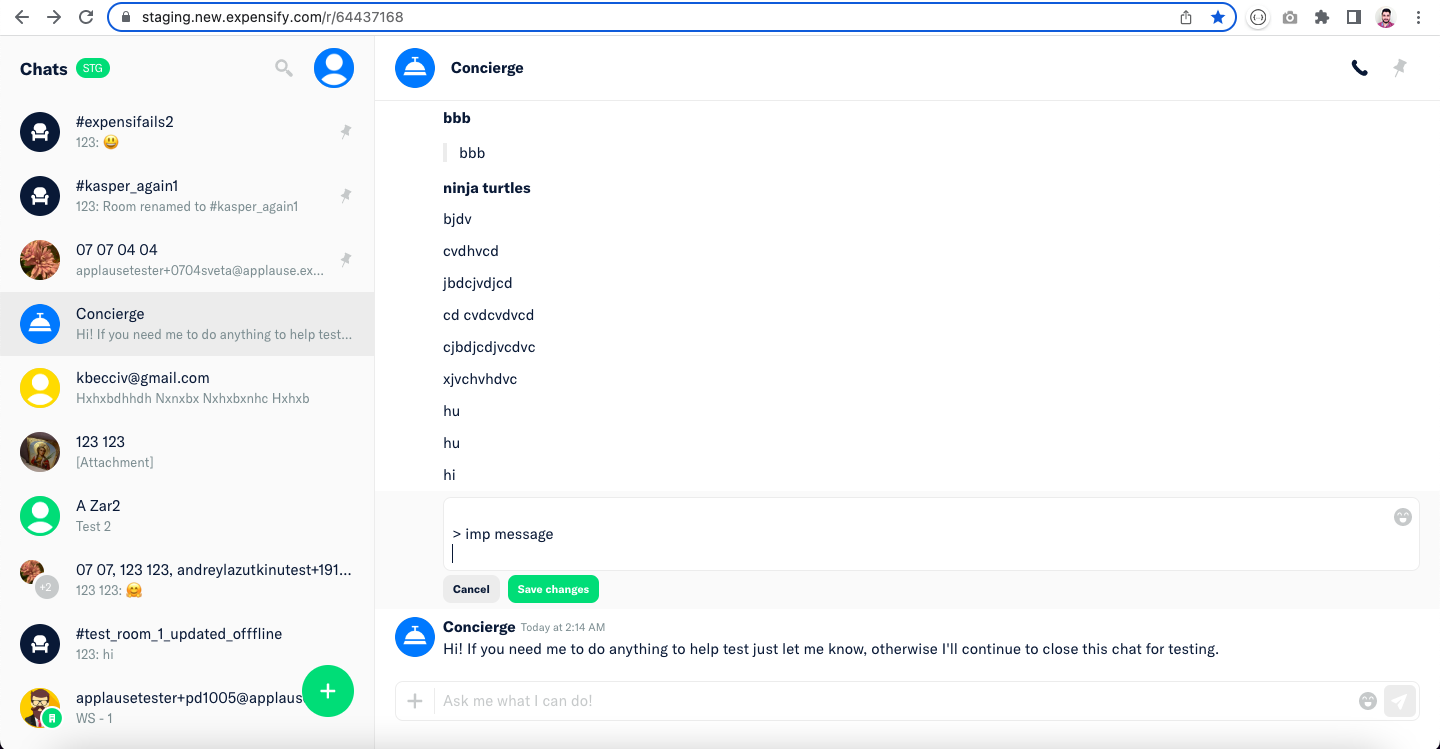Toggle the browser side panel icon
Screen dimensions: 1440x749
click(x=1354, y=17)
